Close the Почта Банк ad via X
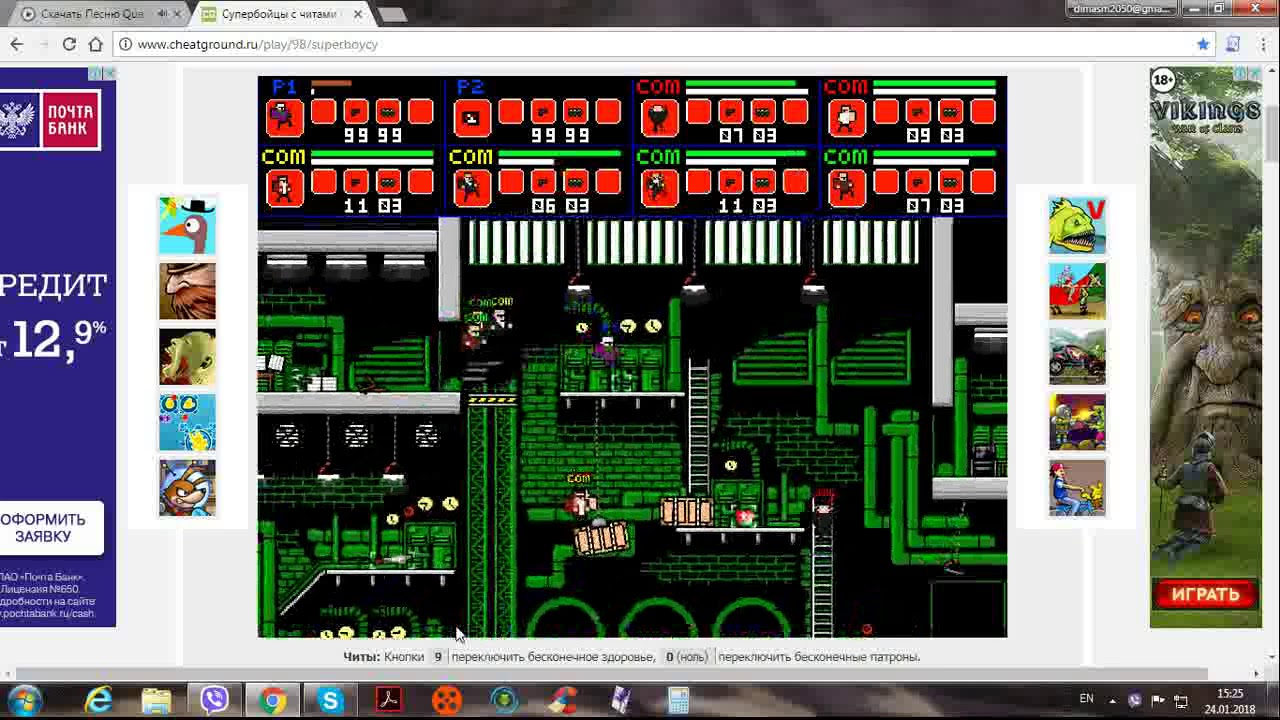This screenshot has width=1280, height=720. pyautogui.click(x=109, y=74)
